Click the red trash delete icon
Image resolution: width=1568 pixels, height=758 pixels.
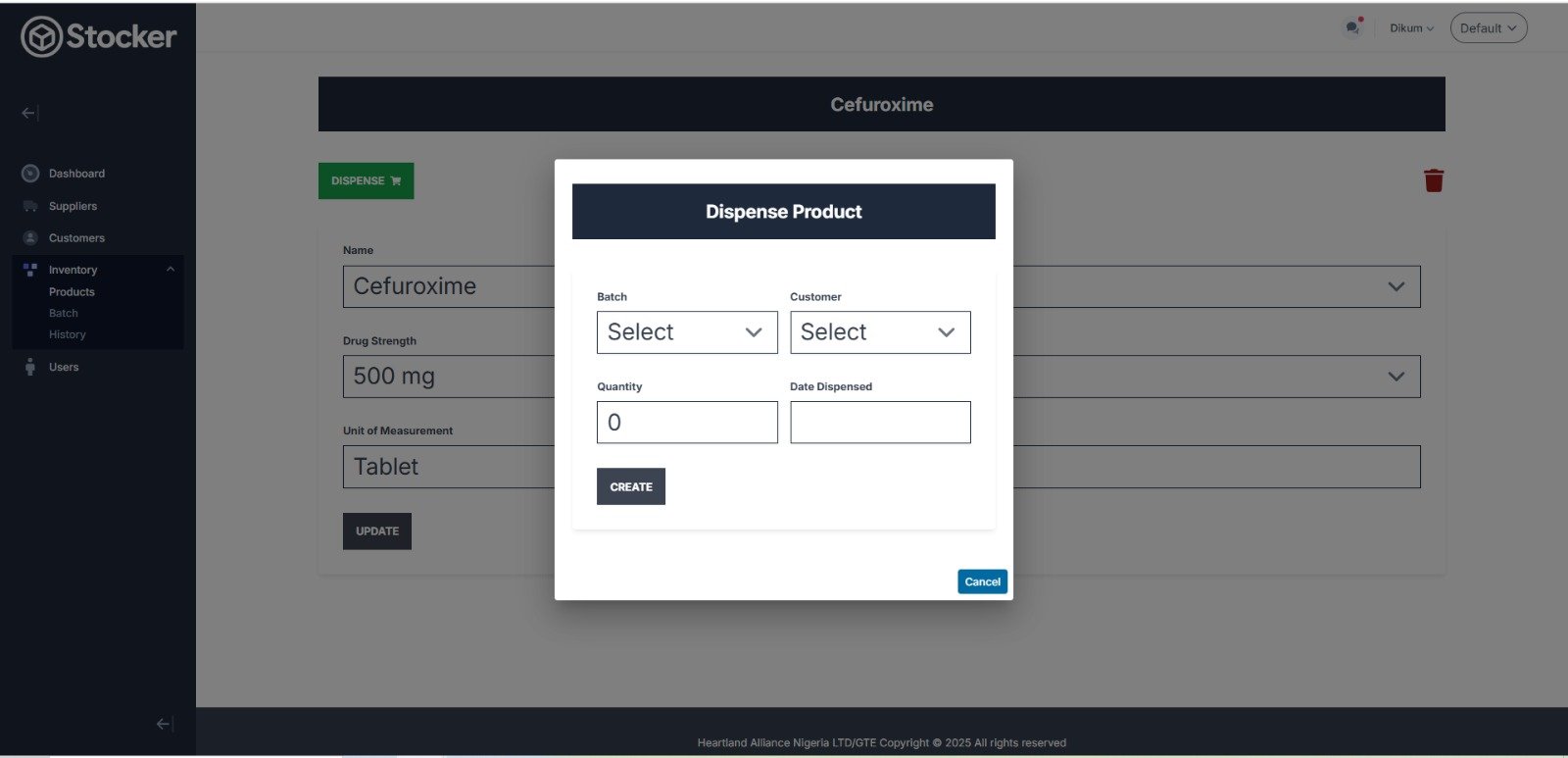1433,180
